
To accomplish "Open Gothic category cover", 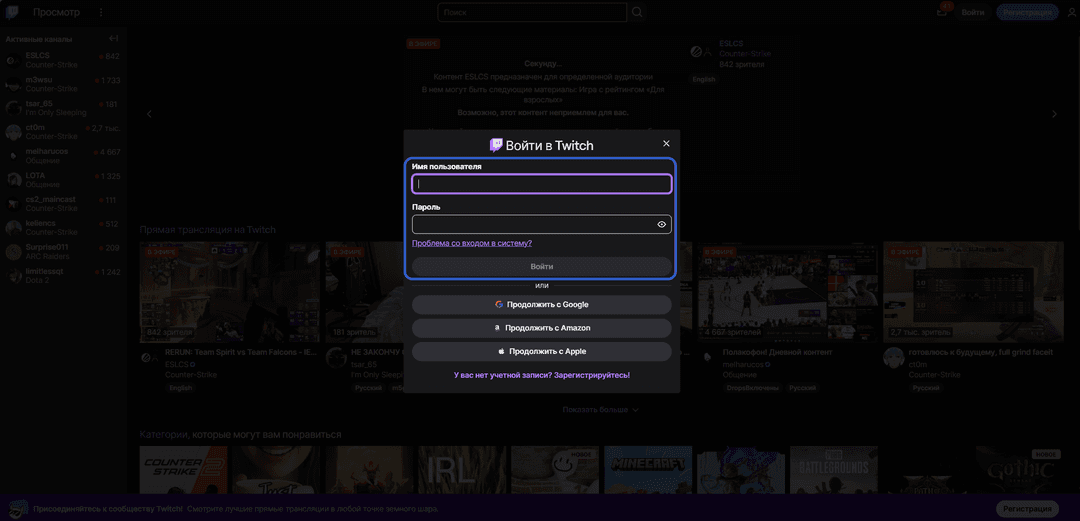I will 1019,470.
